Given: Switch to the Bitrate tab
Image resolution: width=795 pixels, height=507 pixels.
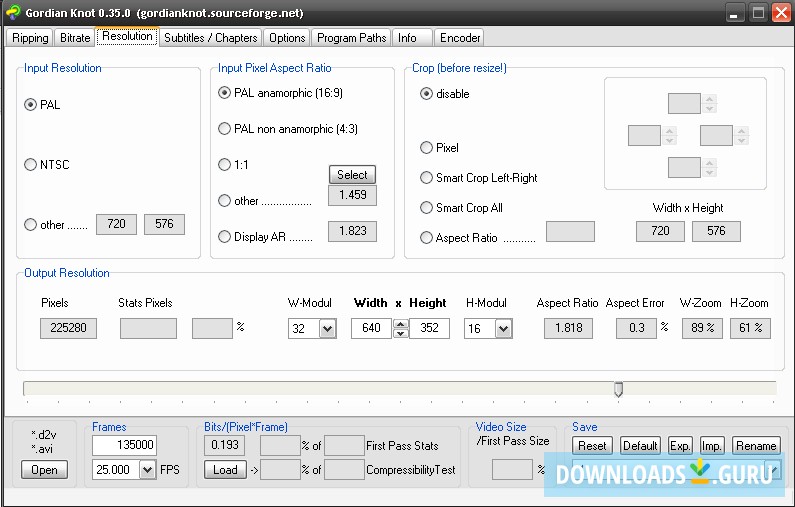Looking at the screenshot, I should pos(75,38).
